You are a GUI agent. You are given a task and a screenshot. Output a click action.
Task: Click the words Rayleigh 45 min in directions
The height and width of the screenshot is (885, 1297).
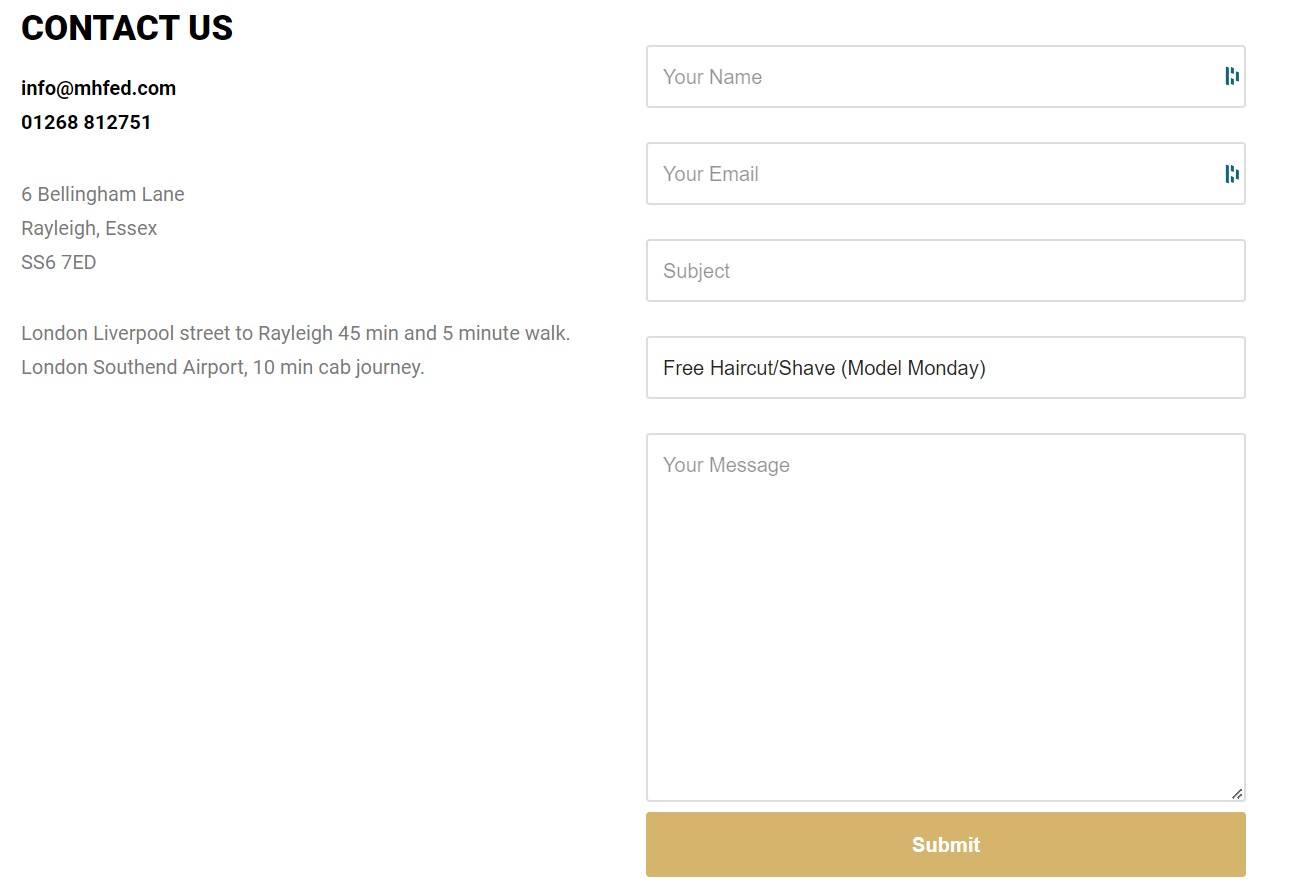click(x=328, y=333)
